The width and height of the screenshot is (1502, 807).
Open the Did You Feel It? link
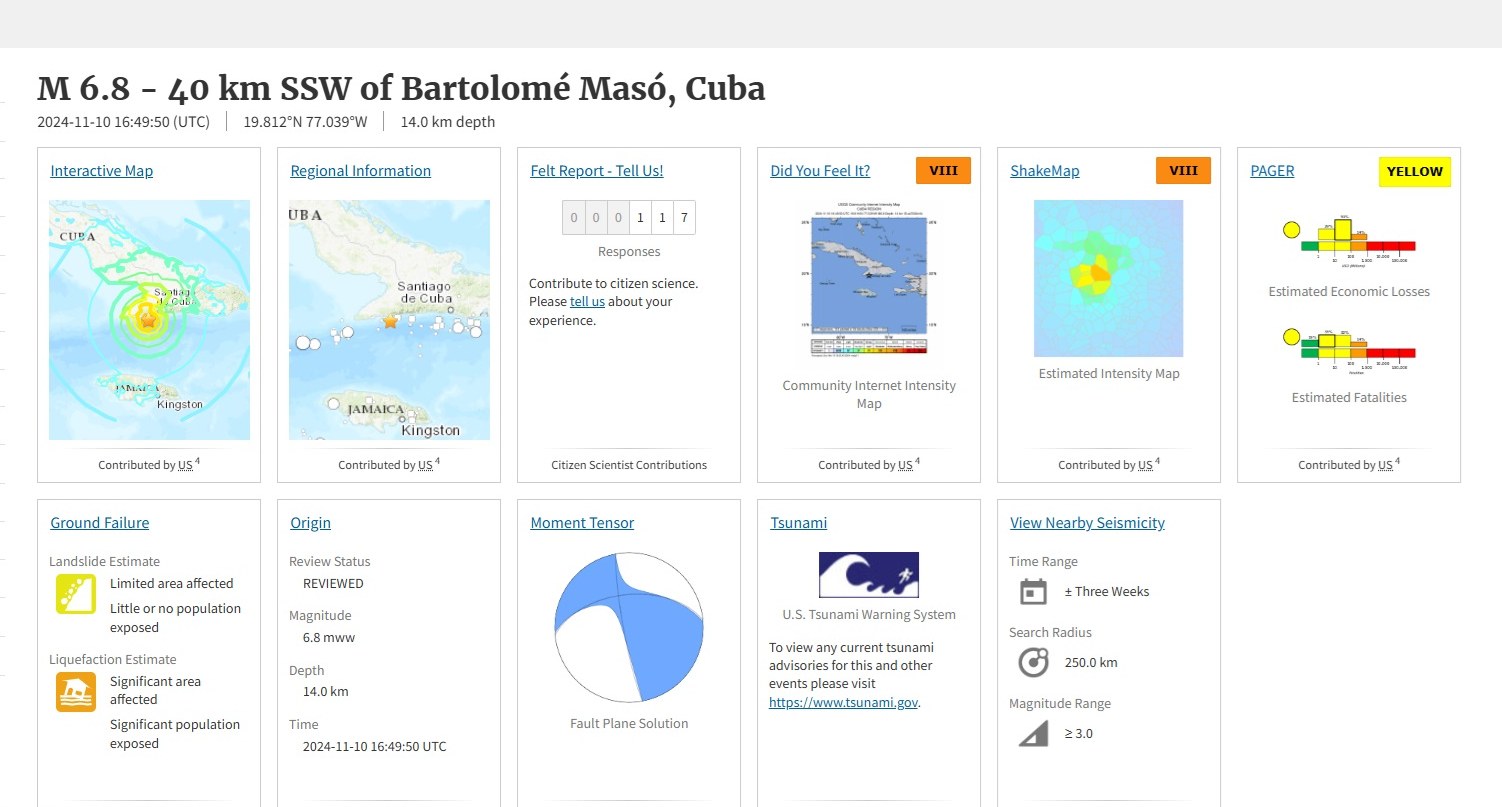click(820, 171)
